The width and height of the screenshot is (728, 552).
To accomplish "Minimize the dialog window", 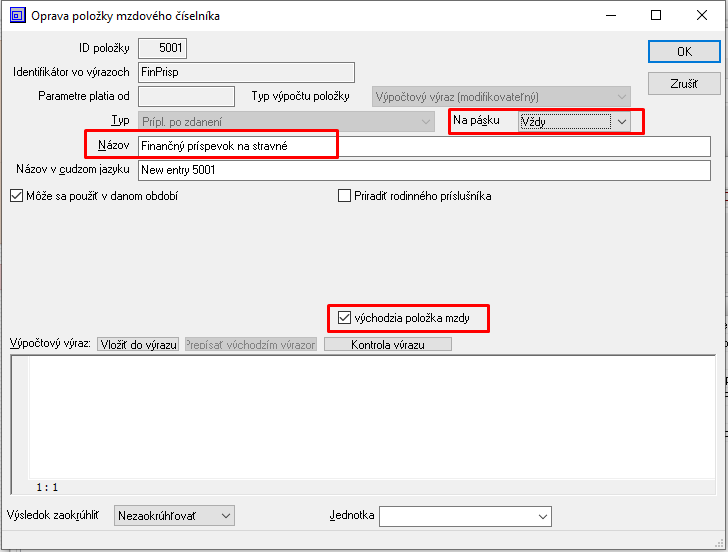I will [x=609, y=16].
